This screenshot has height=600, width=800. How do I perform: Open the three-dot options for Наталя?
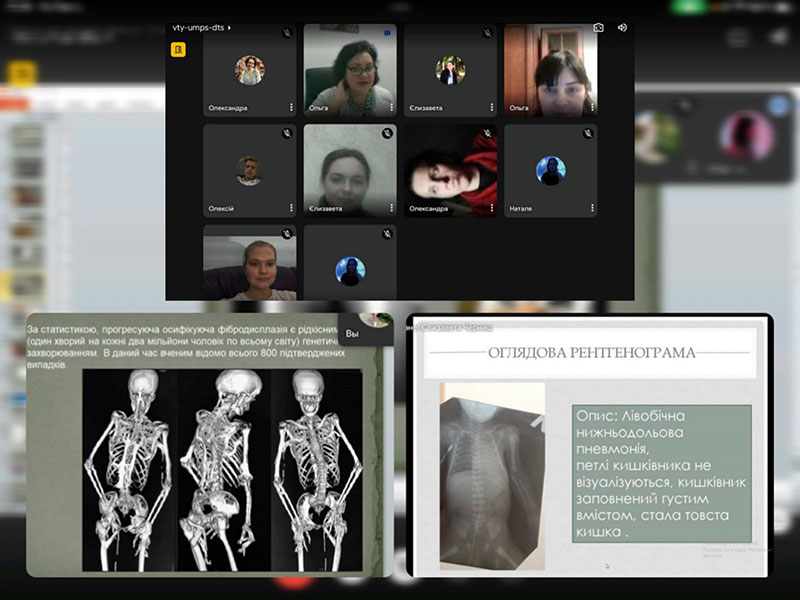coord(592,208)
